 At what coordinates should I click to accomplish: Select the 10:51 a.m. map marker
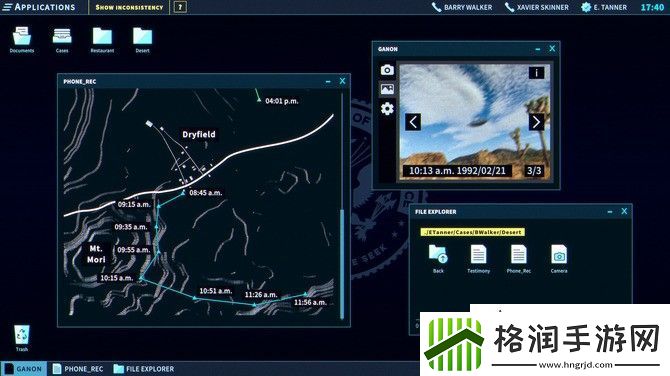[194, 297]
